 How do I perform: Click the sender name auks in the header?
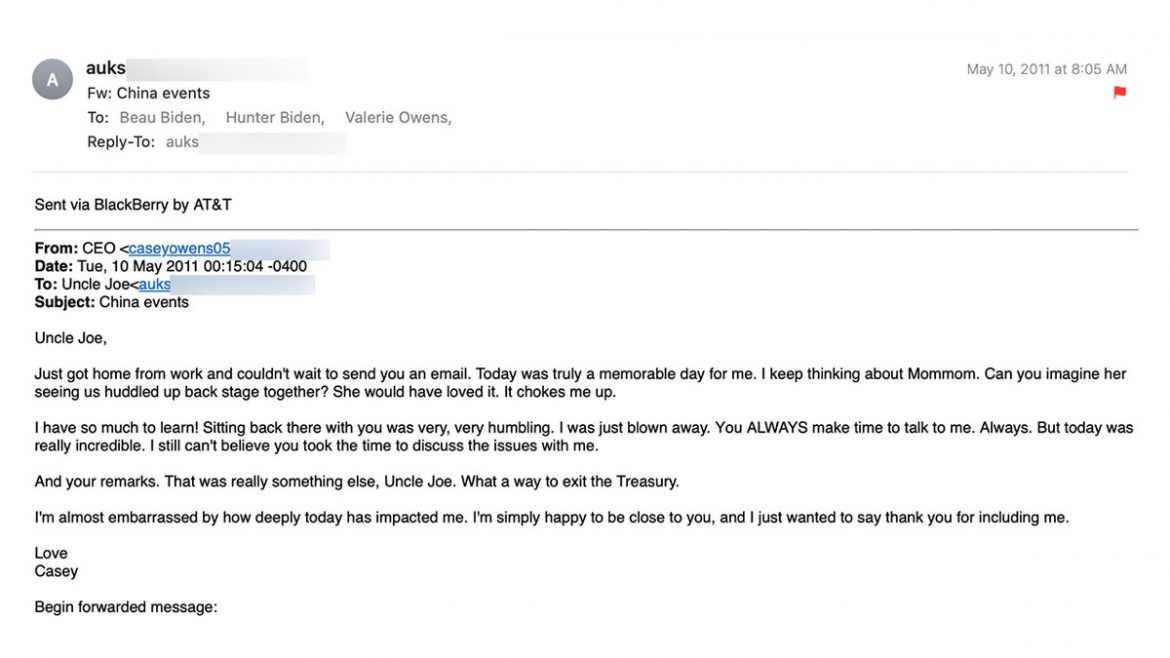[x=106, y=68]
